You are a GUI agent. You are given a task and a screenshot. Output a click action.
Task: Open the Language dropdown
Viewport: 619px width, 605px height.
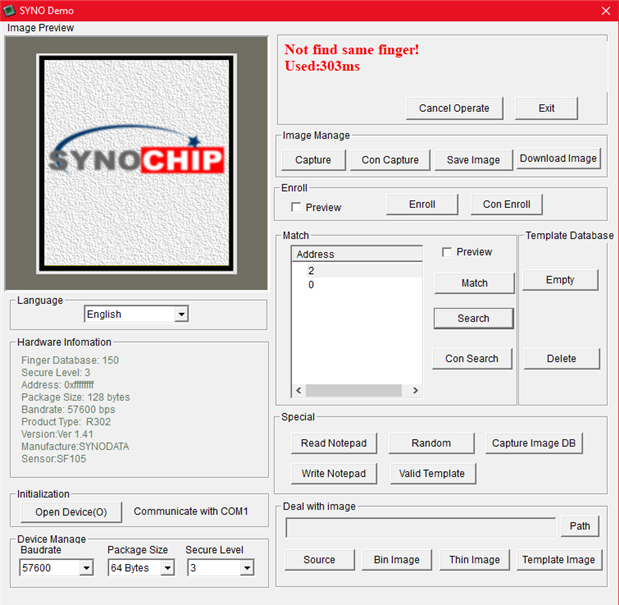(181, 314)
